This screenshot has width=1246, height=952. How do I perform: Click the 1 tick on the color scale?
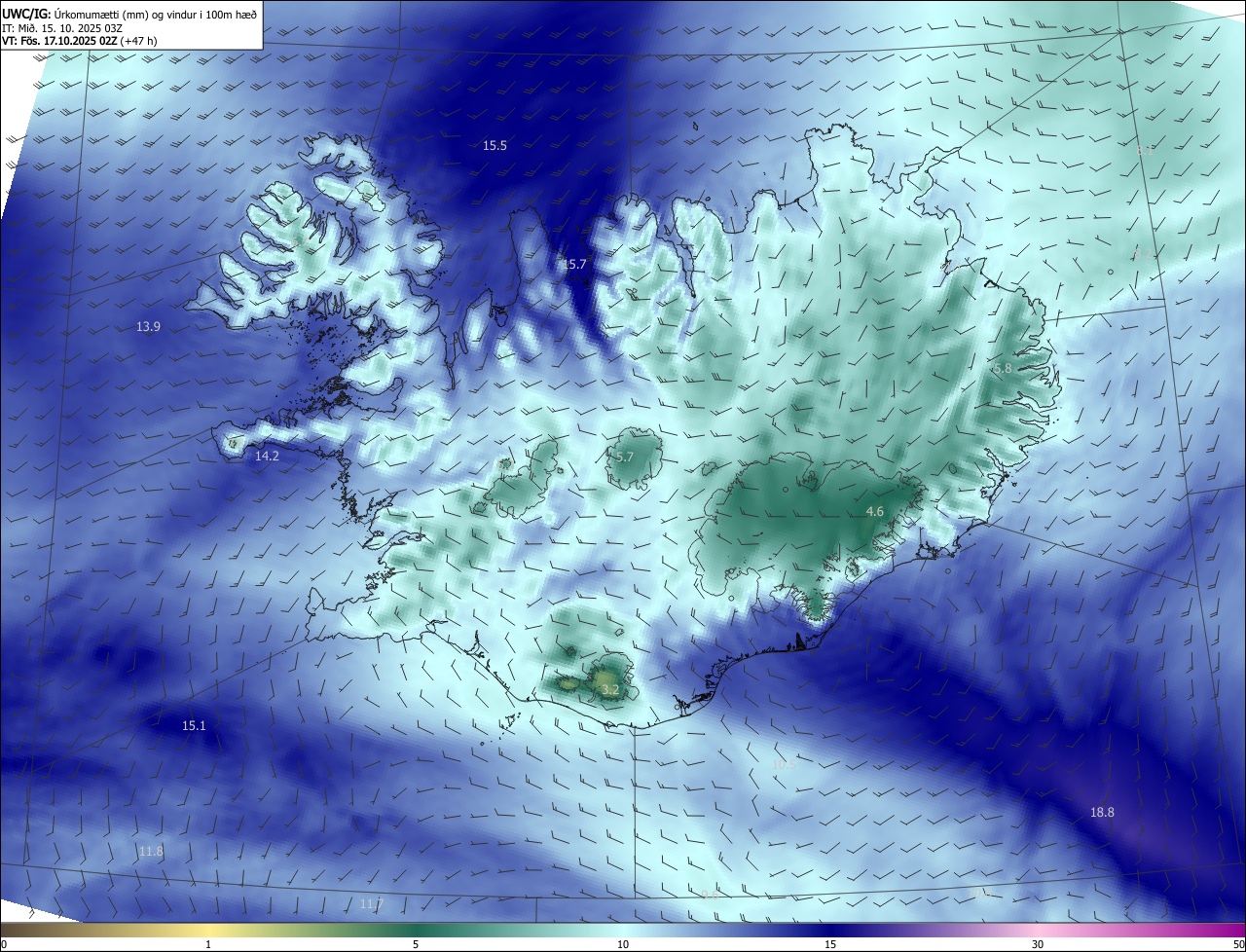tap(208, 944)
